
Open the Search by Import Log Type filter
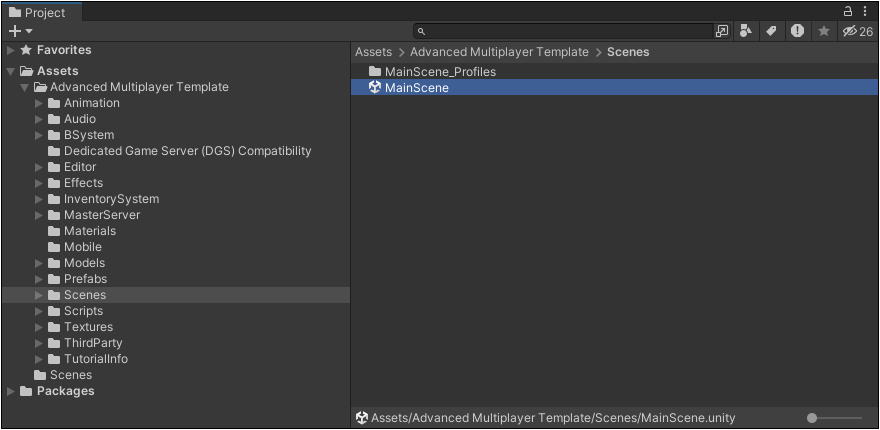tap(797, 31)
